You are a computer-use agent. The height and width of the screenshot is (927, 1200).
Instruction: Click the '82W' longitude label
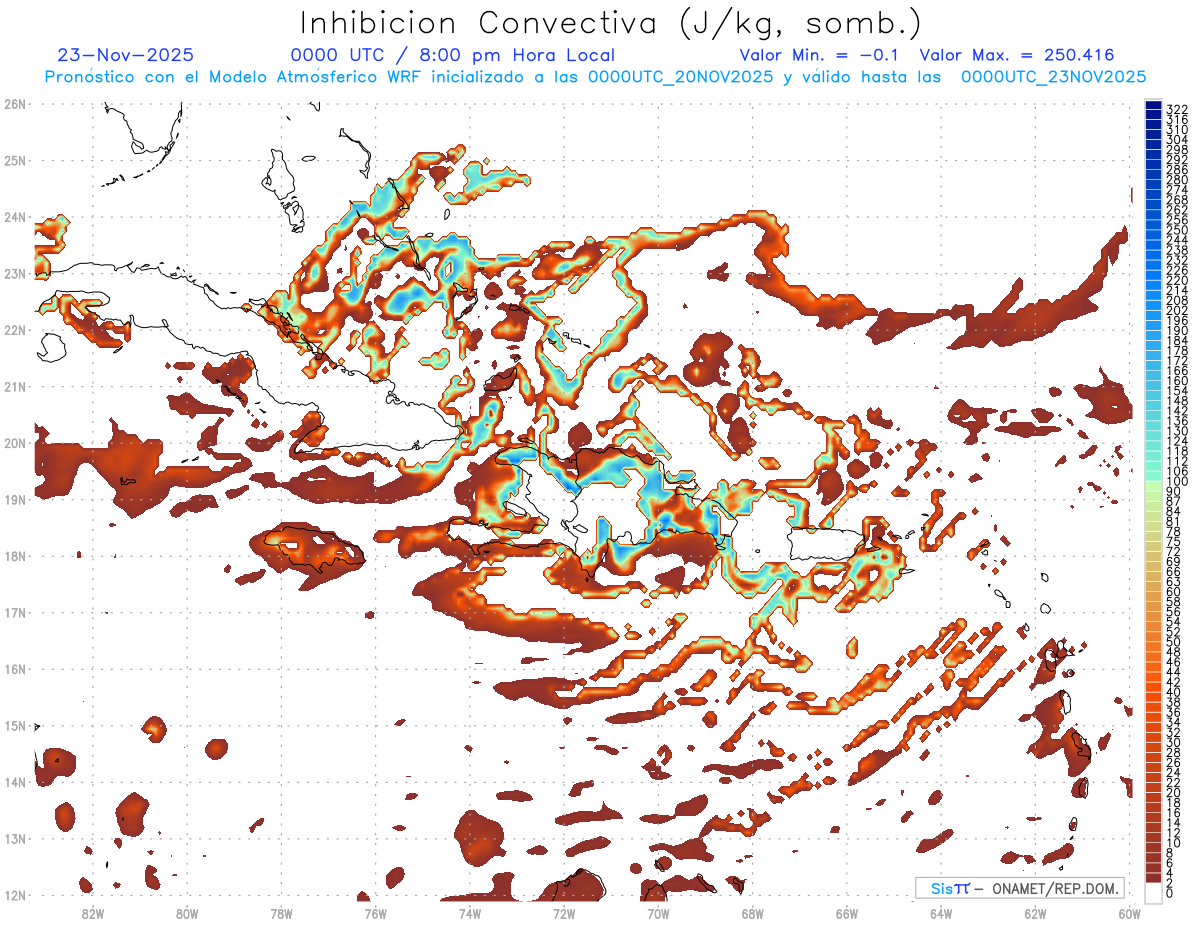[x=93, y=913]
